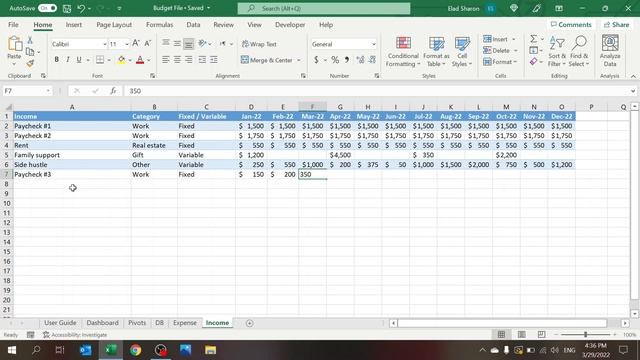This screenshot has width=640, height=360.
Task: Click the Paste clipboard icon
Action: coord(14,44)
